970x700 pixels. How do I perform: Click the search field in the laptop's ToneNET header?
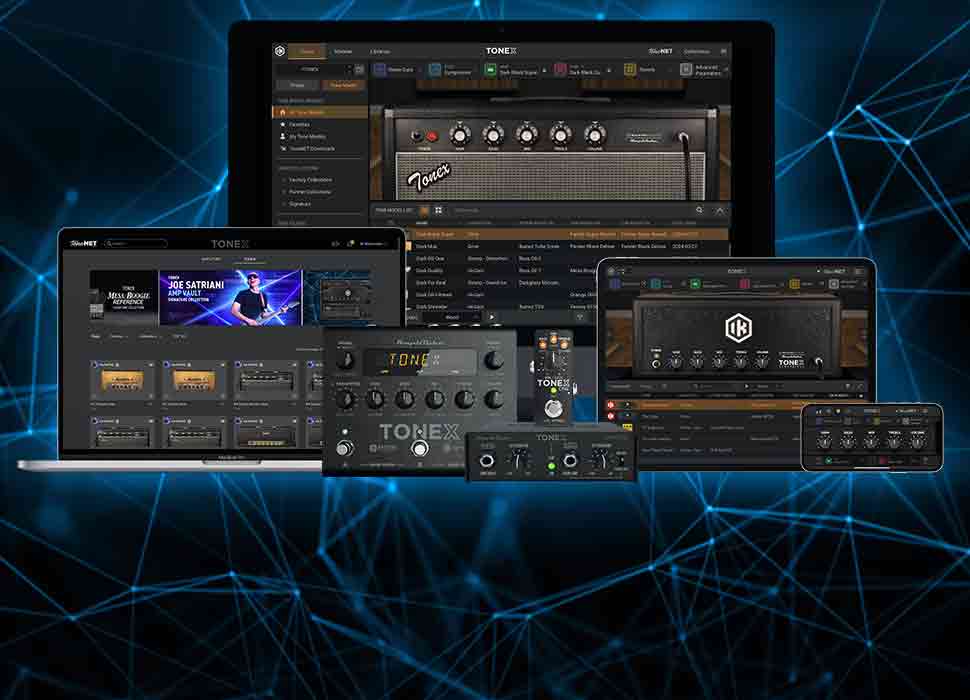pos(135,244)
